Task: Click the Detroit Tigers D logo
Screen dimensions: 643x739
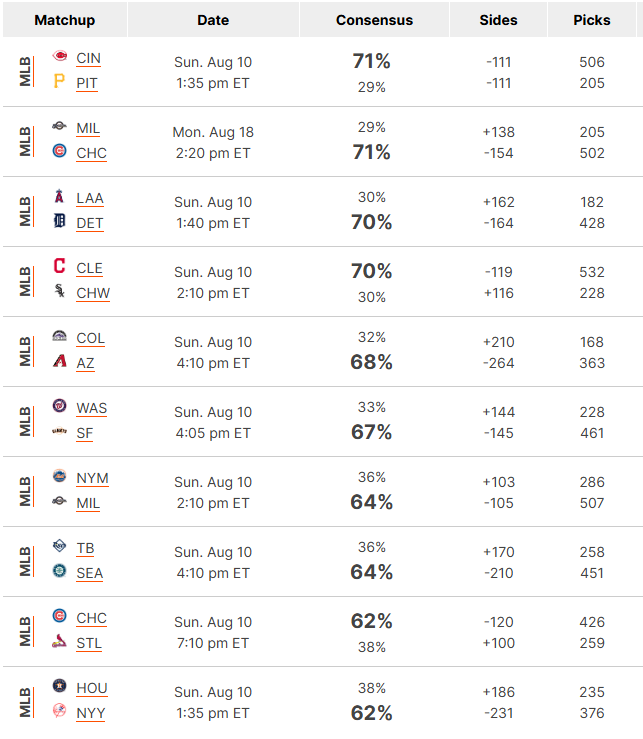Action: (x=59, y=221)
